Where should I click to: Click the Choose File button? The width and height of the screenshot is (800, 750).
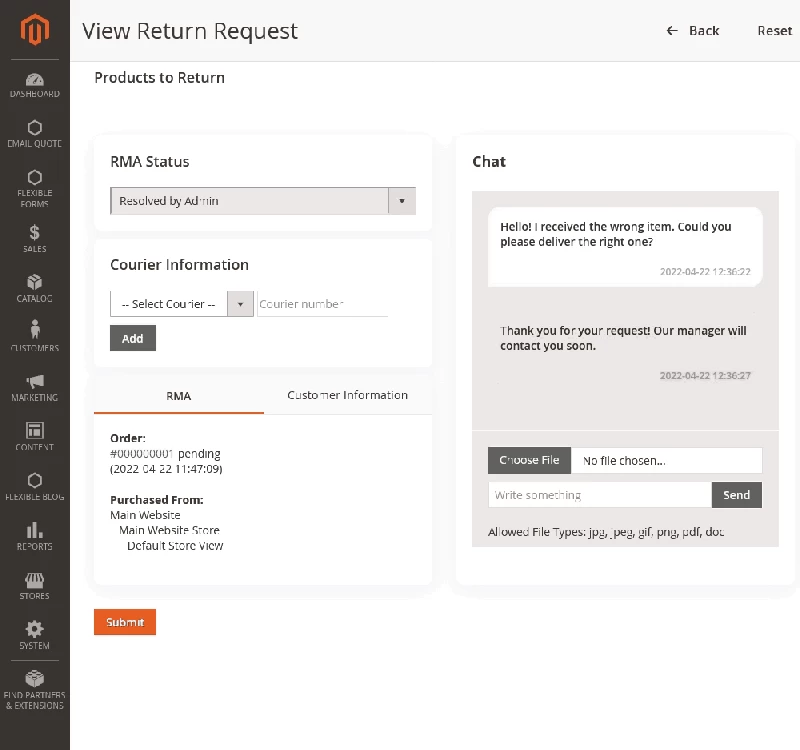pyautogui.click(x=529, y=460)
